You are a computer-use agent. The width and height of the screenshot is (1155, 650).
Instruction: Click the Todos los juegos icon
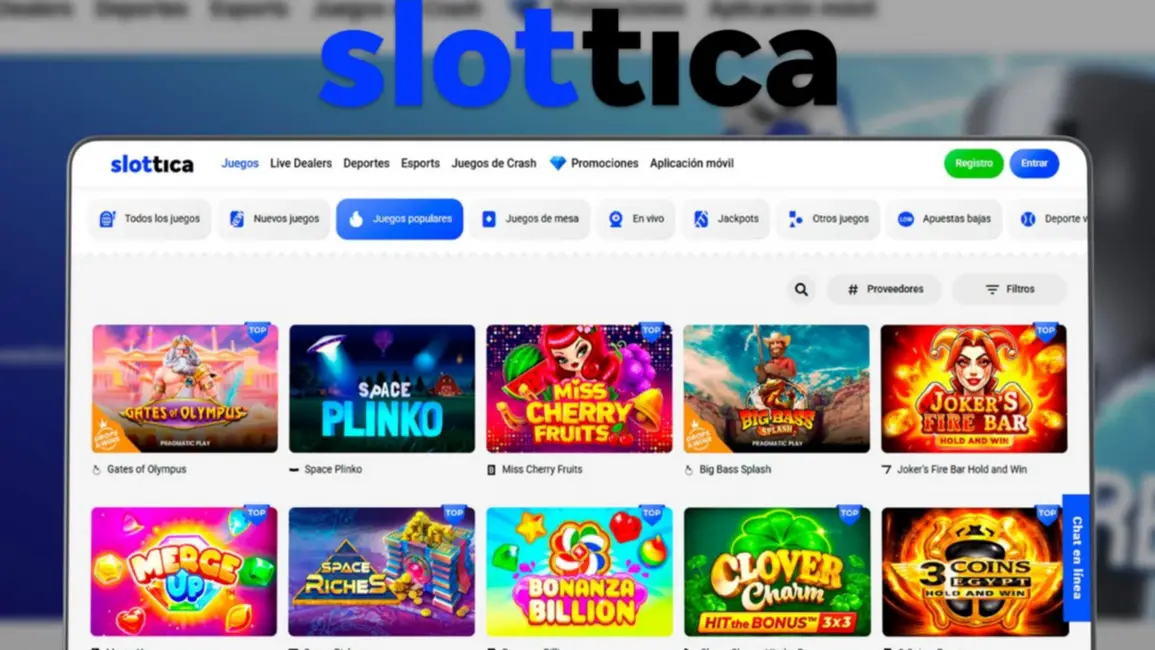tap(108, 219)
